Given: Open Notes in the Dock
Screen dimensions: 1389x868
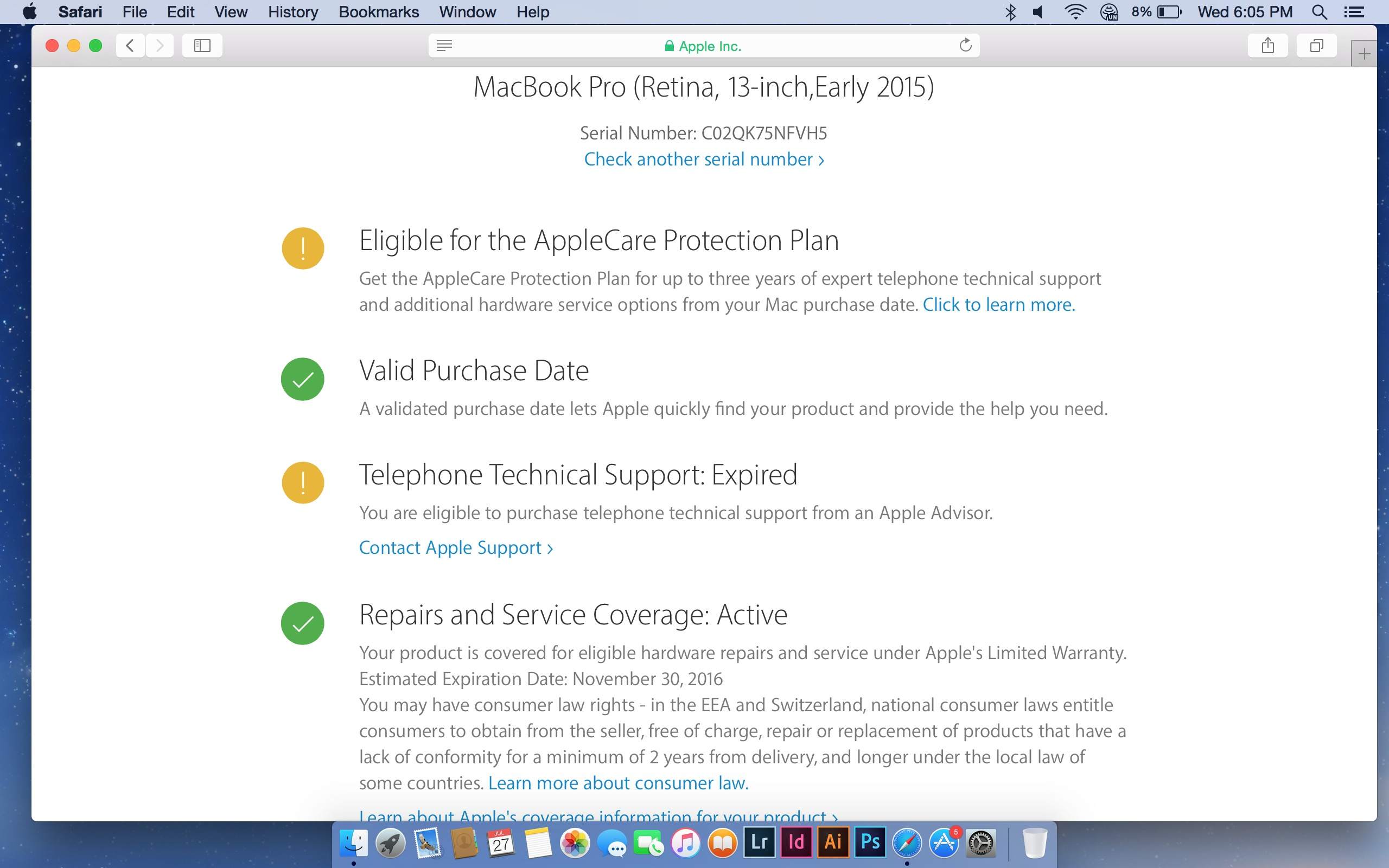Looking at the screenshot, I should [538, 842].
